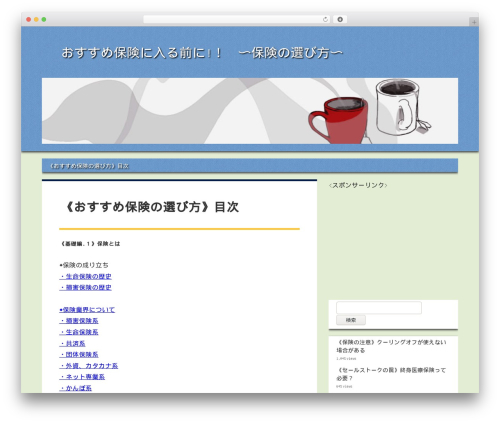Click the 検索 search button

[351, 320]
